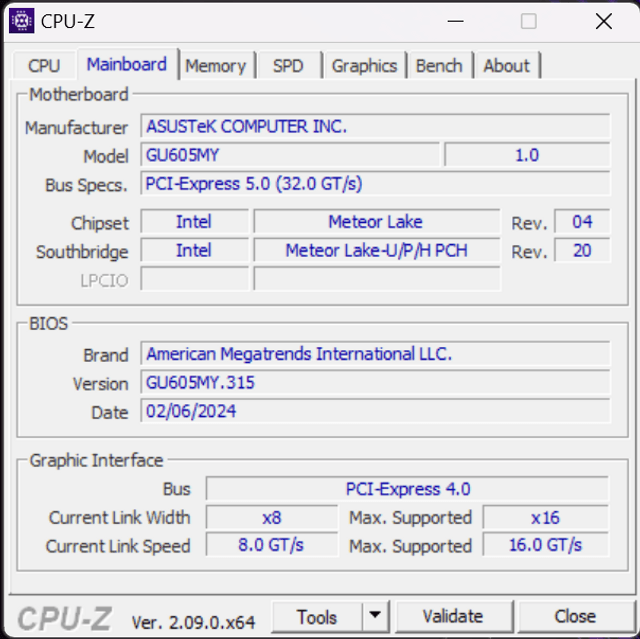Close the window using the title bar X
The width and height of the screenshot is (640, 639).
[603, 21]
